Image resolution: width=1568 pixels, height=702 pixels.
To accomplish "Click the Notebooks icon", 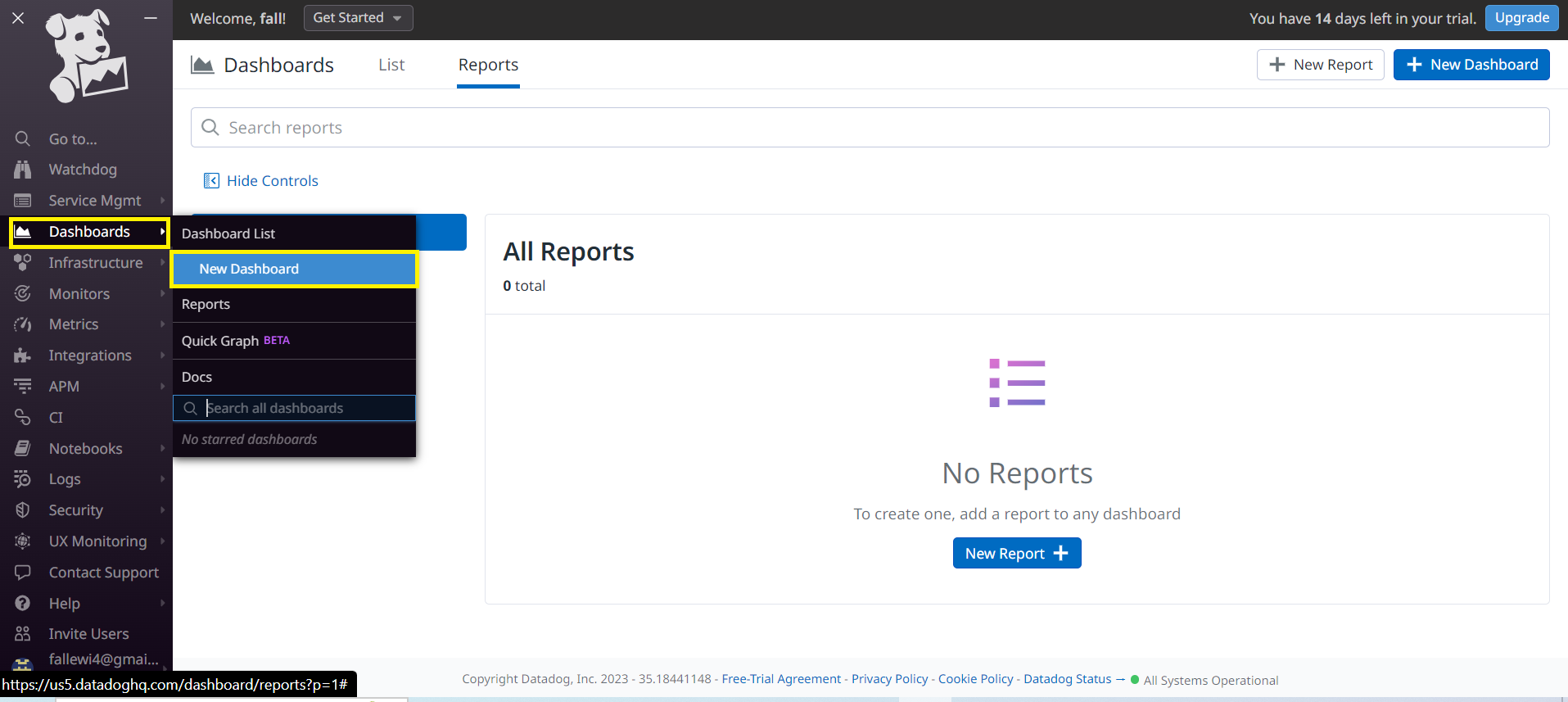I will click(x=23, y=448).
